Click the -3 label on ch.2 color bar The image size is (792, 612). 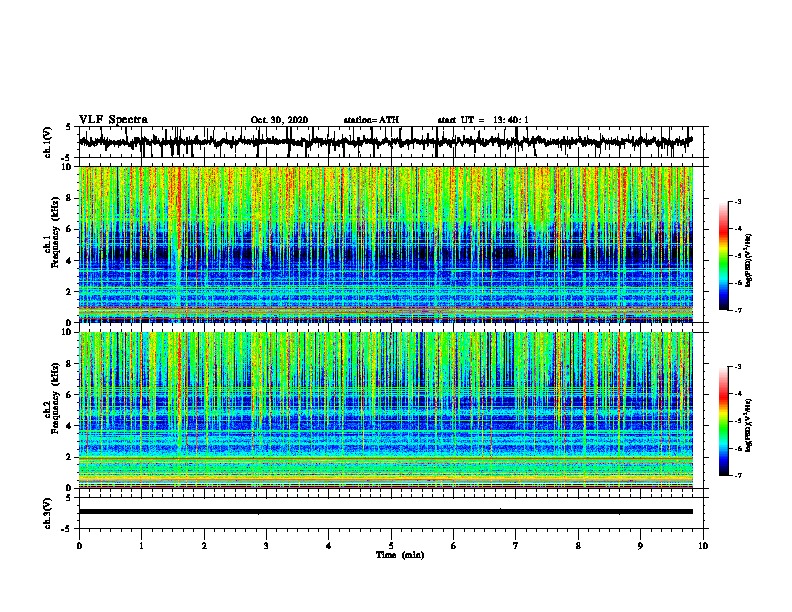738,367
